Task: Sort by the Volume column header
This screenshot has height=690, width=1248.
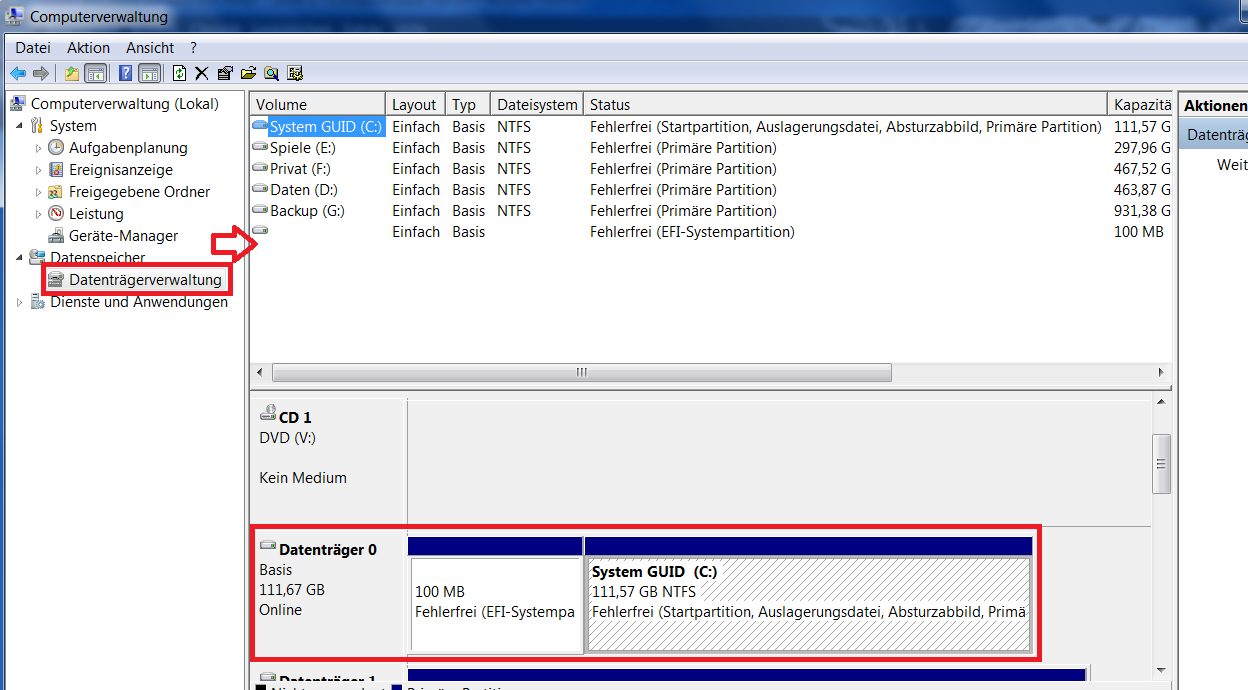Action: (318, 104)
